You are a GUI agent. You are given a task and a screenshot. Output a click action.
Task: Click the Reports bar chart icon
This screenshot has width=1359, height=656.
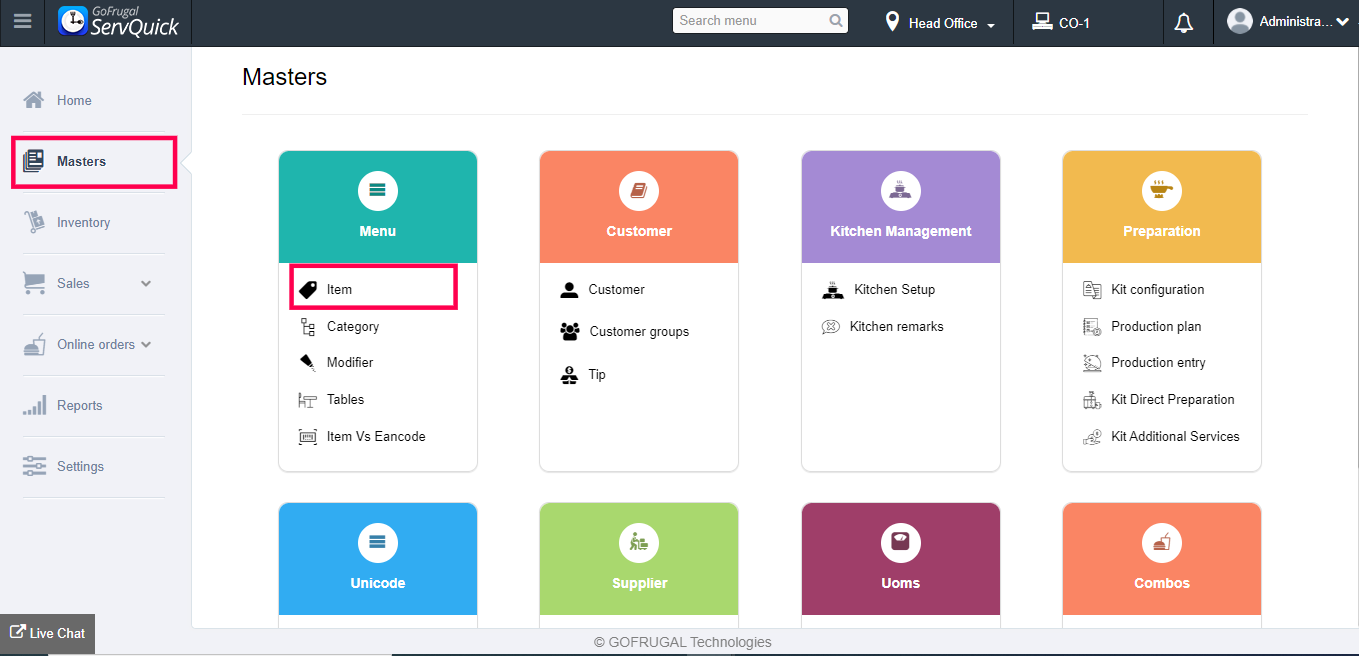tap(34, 405)
